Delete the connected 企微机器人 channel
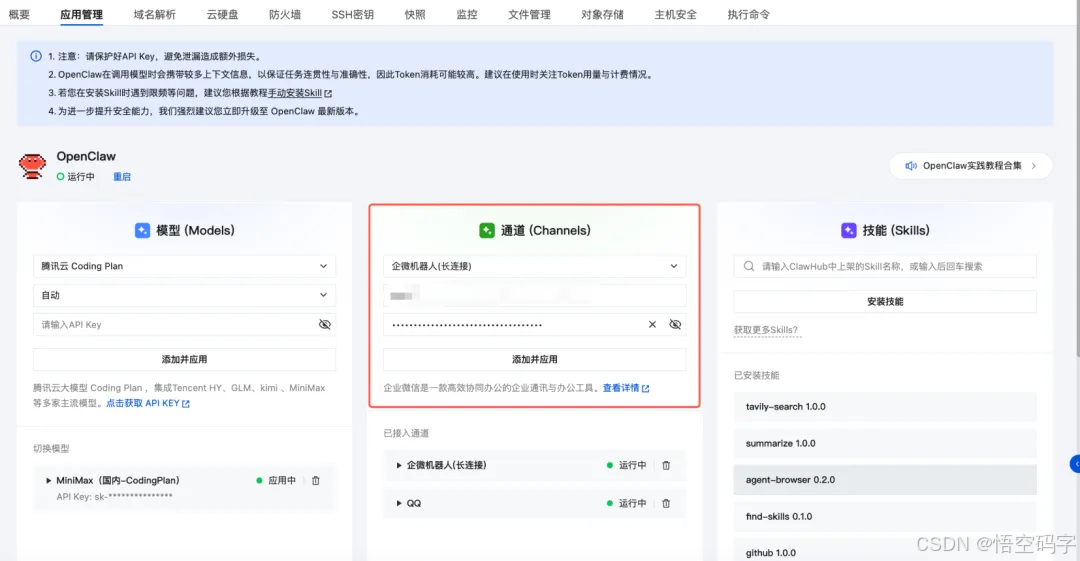The width and height of the screenshot is (1080, 561). pos(666,465)
